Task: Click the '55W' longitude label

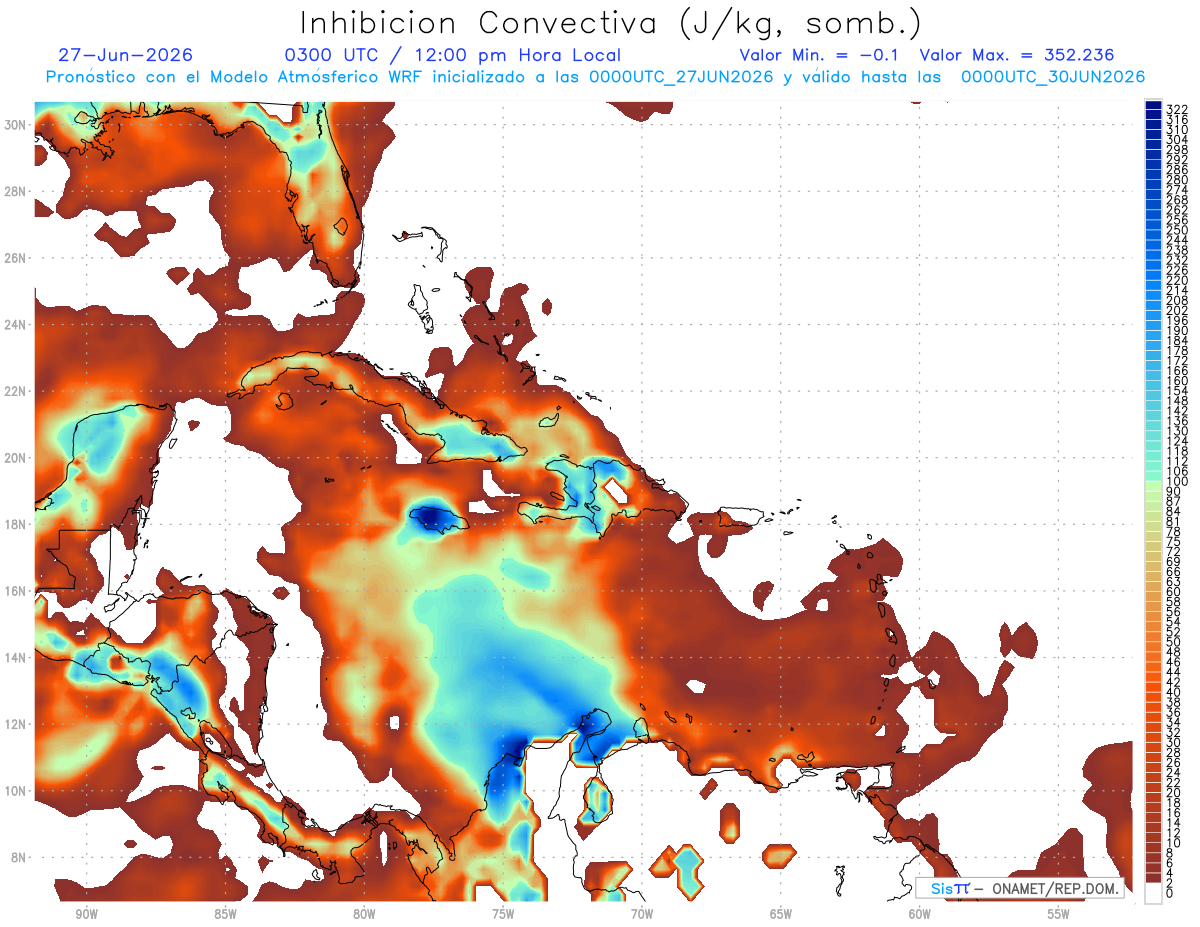Action: [1059, 914]
